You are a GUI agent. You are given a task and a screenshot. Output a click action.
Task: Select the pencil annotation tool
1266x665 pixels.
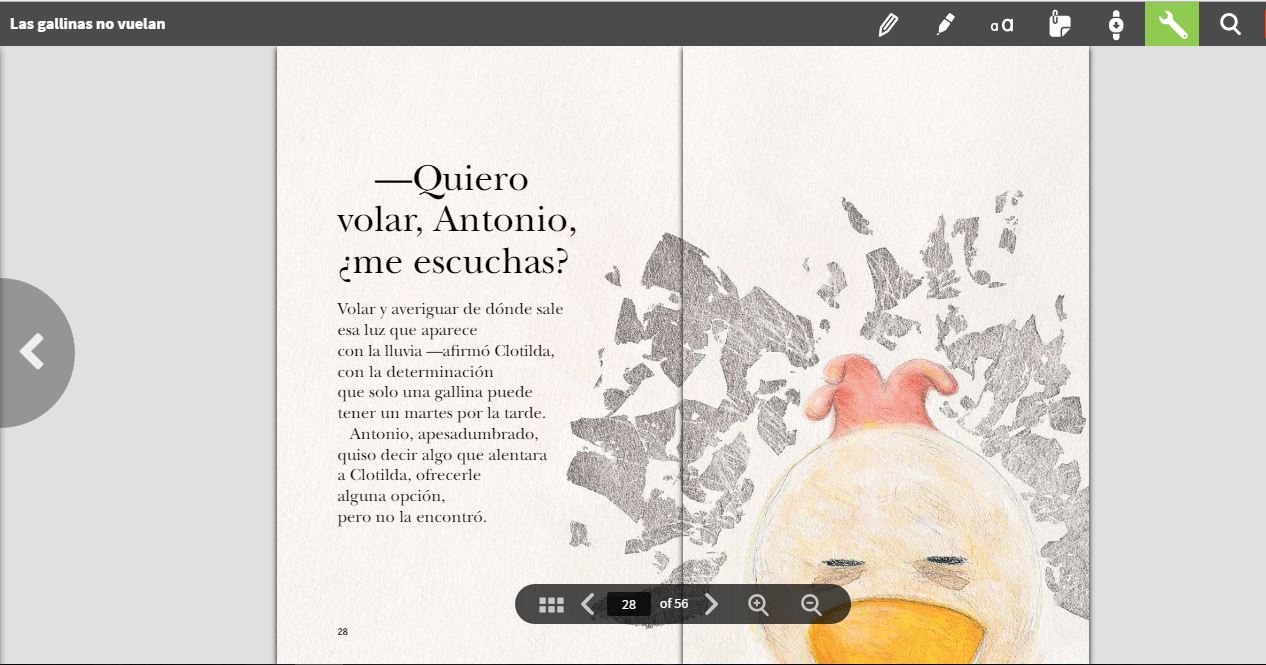click(887, 24)
